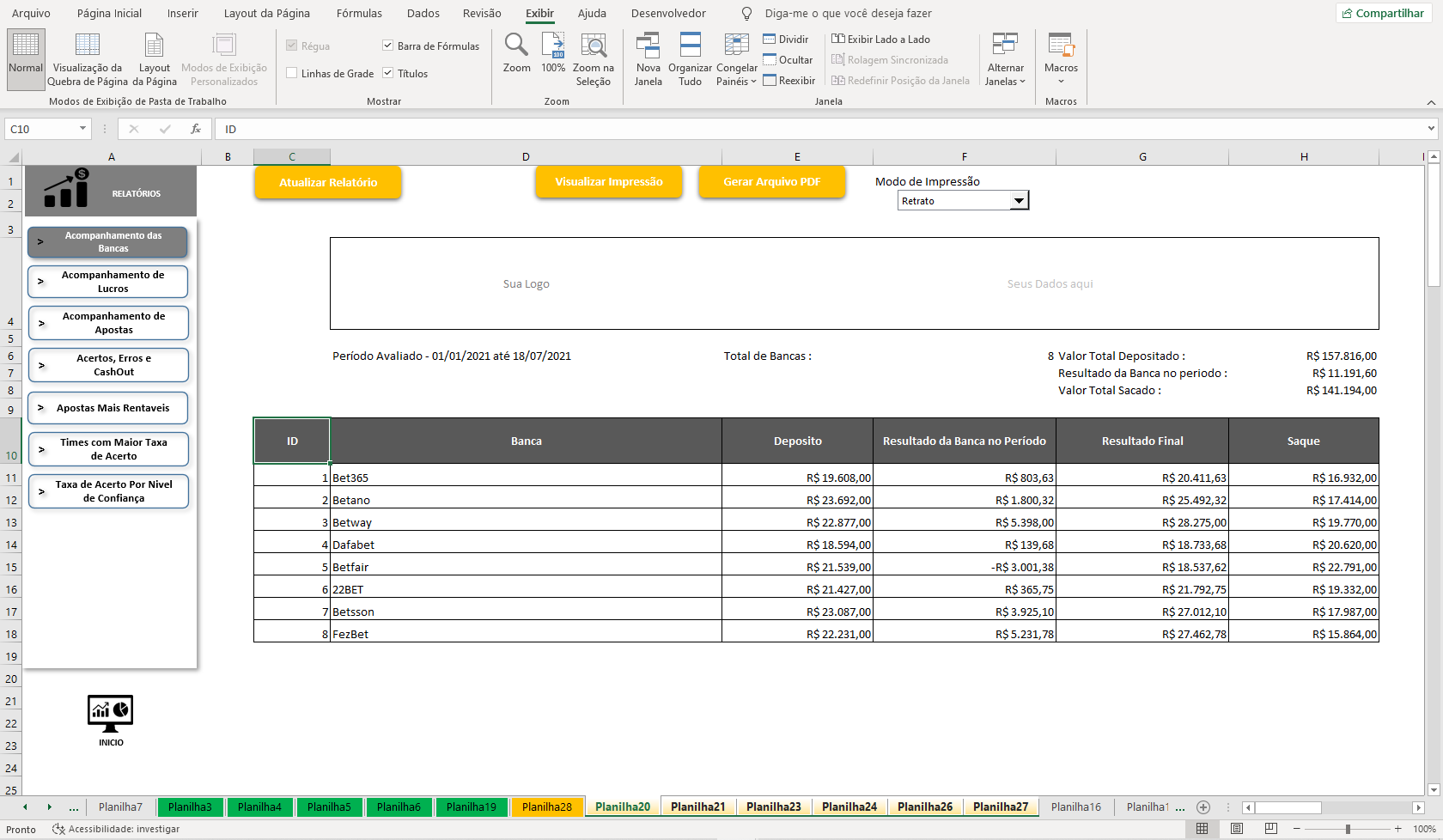This screenshot has height=840, width=1443.
Task: Switch to Planilha28 sheet tab
Action: pos(547,807)
